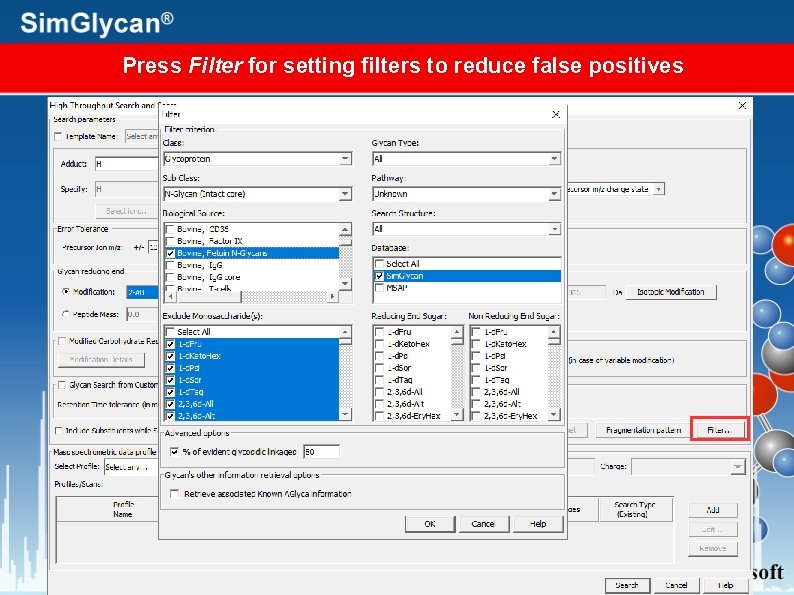Click scroll right arrow in Biological Source list
Image resolution: width=794 pixels, height=595 pixels.
click(x=332, y=297)
